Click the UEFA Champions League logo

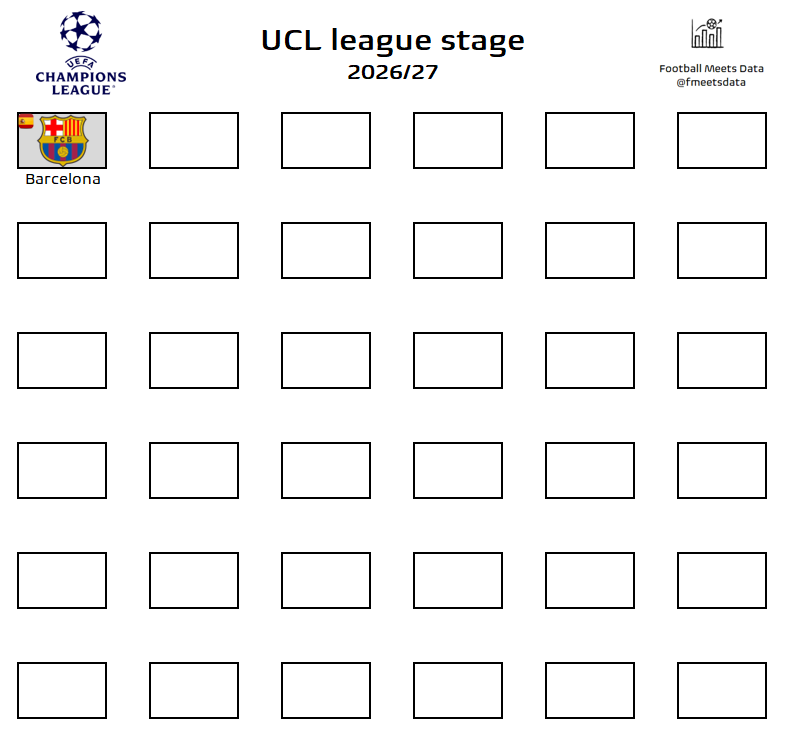[x=81, y=52]
